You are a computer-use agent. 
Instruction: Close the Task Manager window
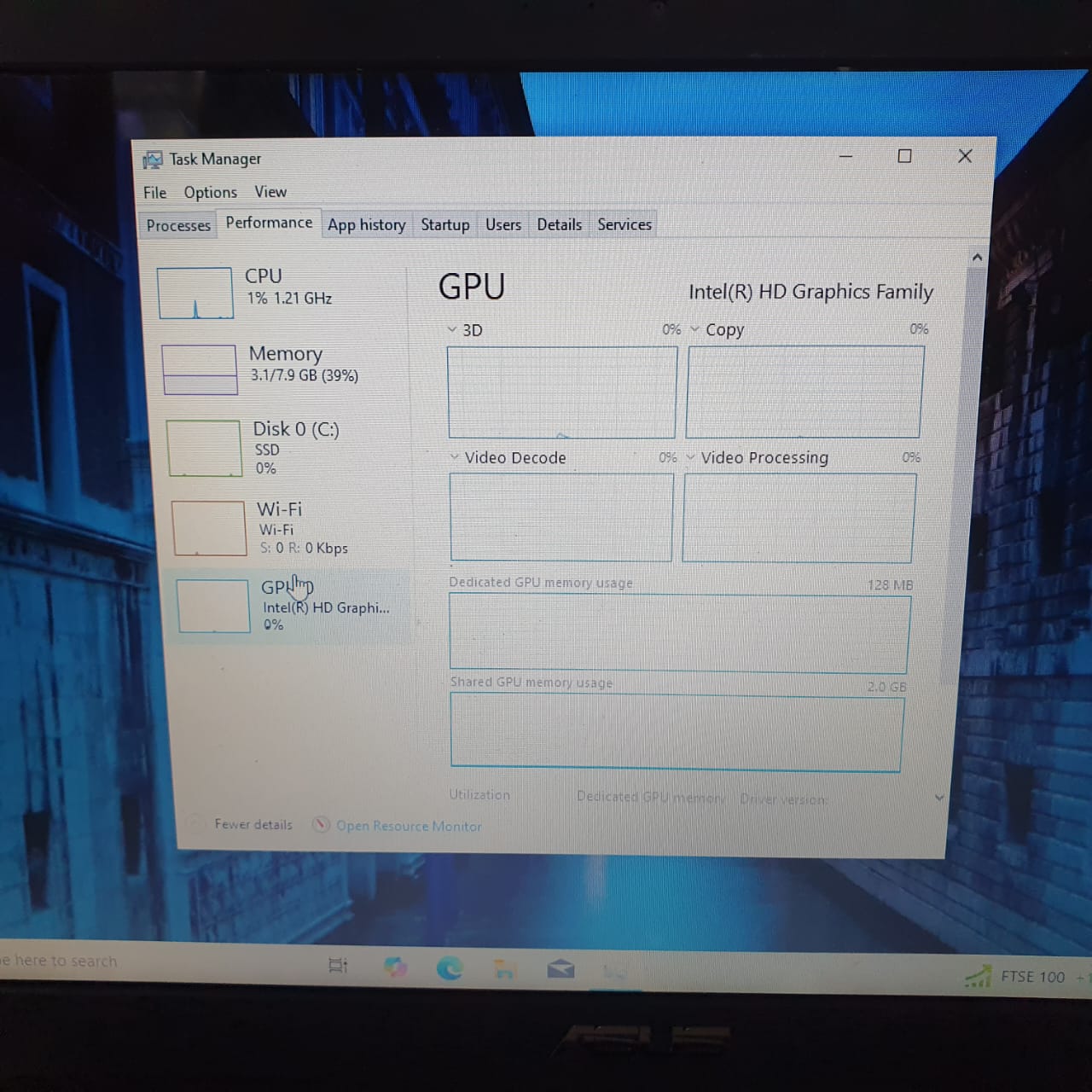(x=965, y=156)
